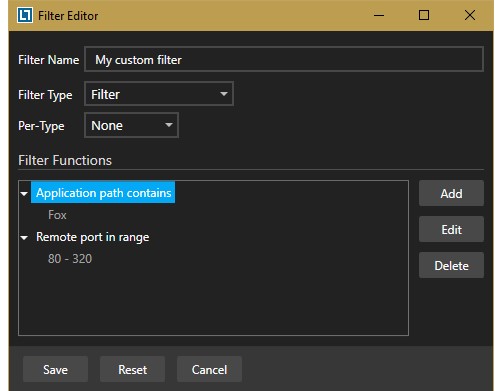Screen dimensions: 495x391
Task: Focus the Filter Name text field
Action: [284, 59]
